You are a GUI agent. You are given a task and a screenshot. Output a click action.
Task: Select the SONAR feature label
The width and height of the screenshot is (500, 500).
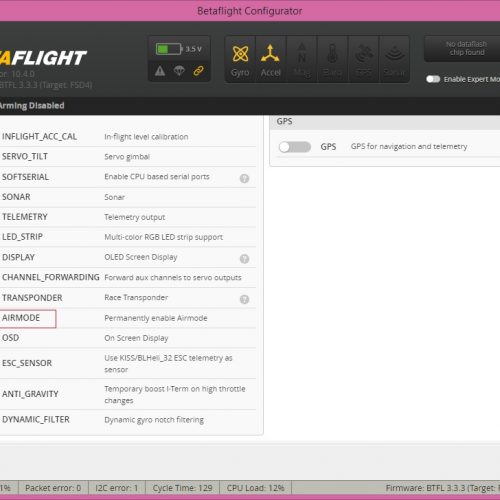coord(16,197)
